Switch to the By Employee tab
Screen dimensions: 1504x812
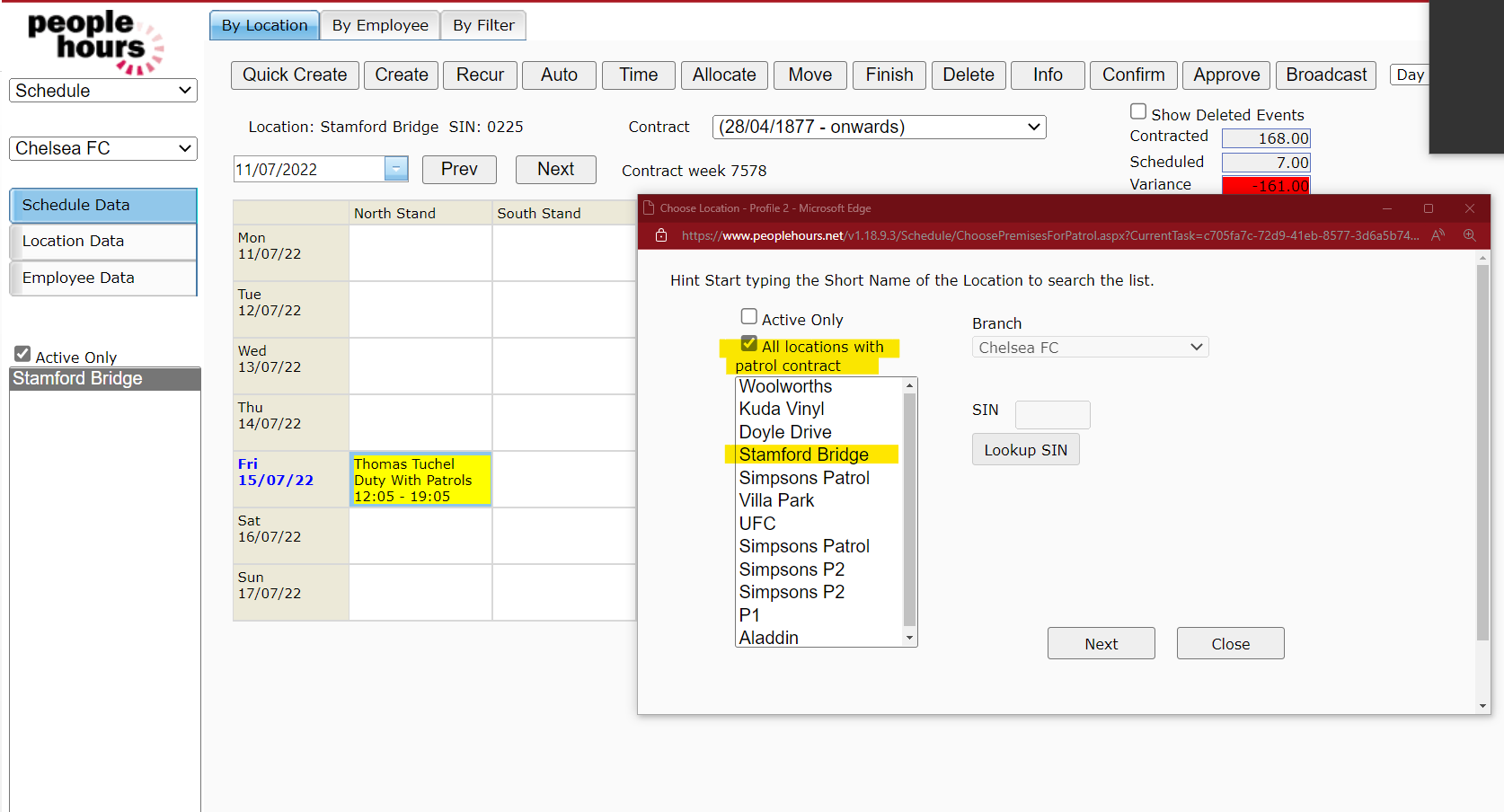pyautogui.click(x=379, y=25)
